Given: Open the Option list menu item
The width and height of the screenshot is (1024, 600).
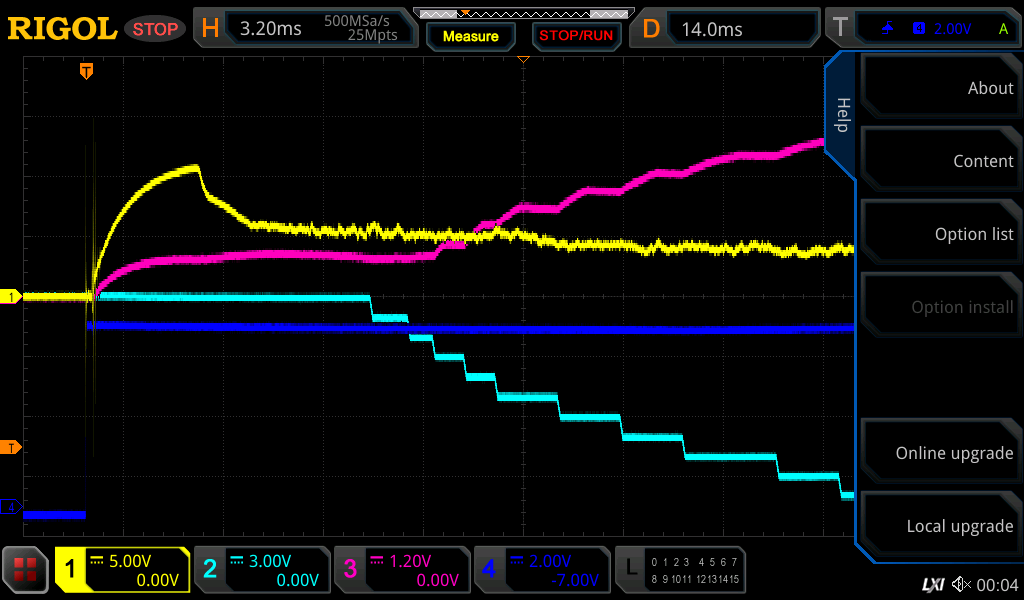Looking at the screenshot, I should 940,234.
